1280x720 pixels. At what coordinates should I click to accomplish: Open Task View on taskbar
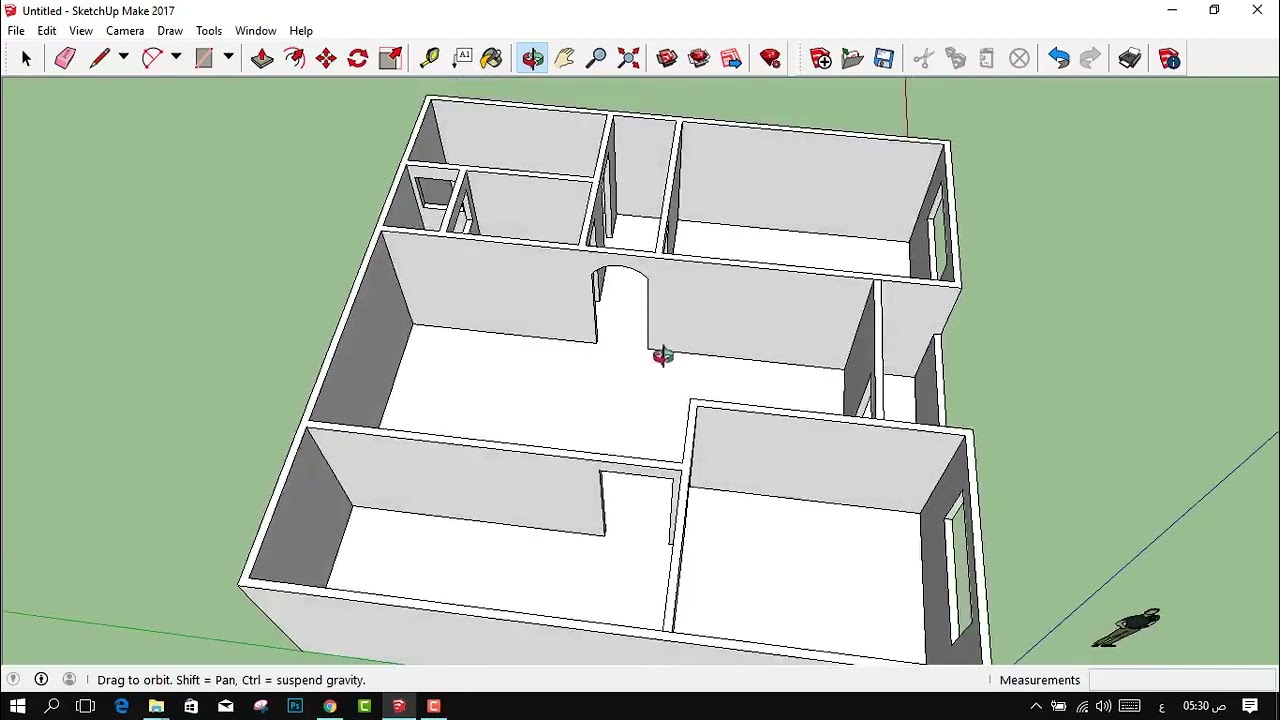(85, 706)
